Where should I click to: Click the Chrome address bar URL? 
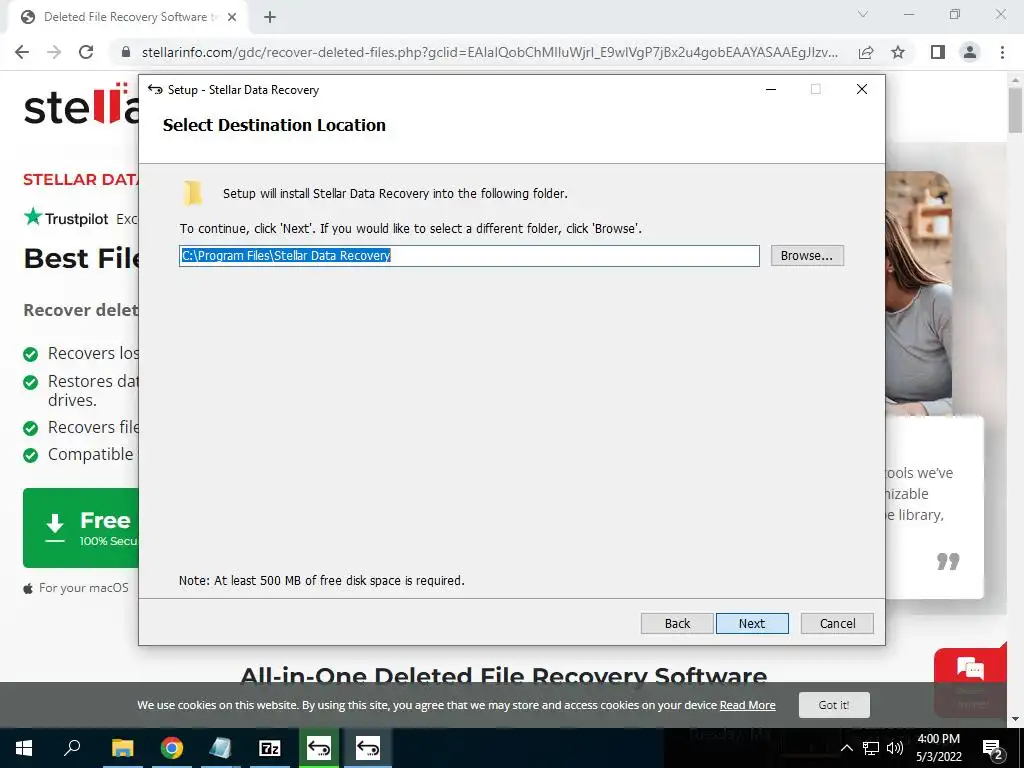(x=490, y=52)
